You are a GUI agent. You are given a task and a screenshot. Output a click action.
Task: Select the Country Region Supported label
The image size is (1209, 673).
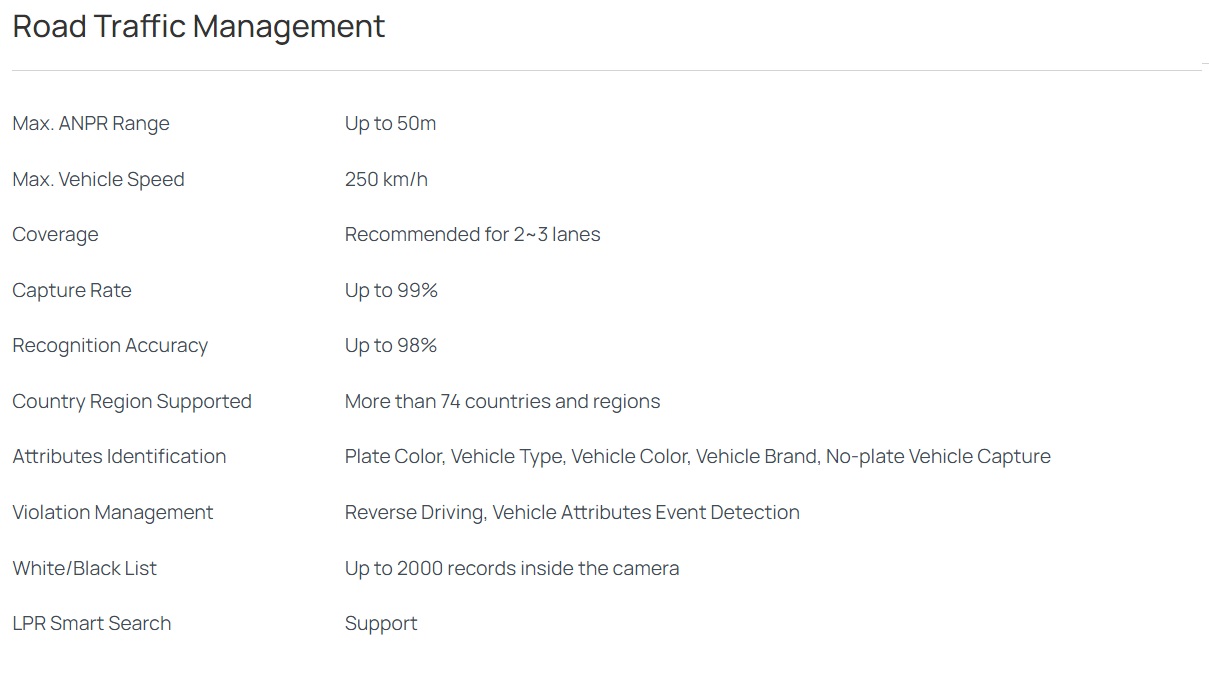point(132,402)
